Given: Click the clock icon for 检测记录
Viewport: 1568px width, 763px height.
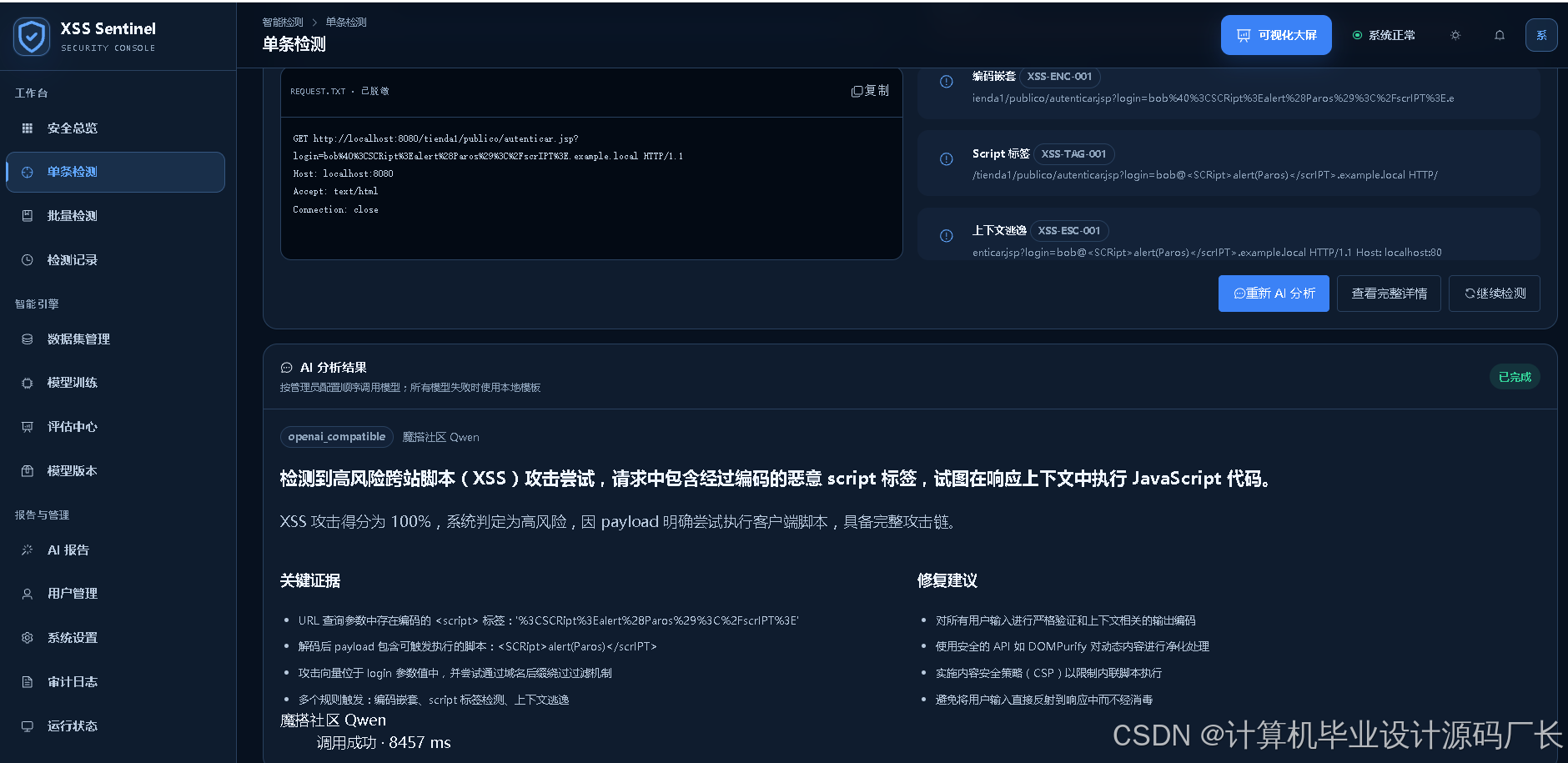Looking at the screenshot, I should coord(28,260).
